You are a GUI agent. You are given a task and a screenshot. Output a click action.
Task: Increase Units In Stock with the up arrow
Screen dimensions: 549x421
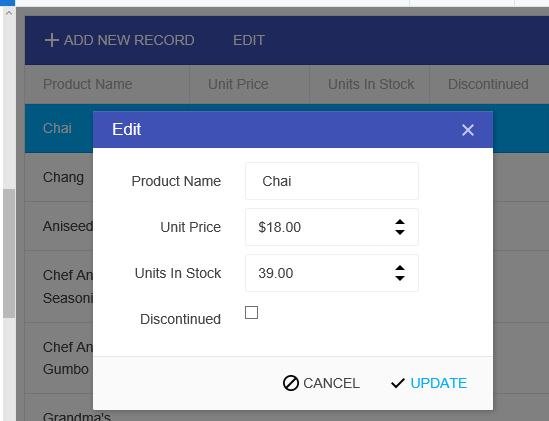pyautogui.click(x=400, y=268)
